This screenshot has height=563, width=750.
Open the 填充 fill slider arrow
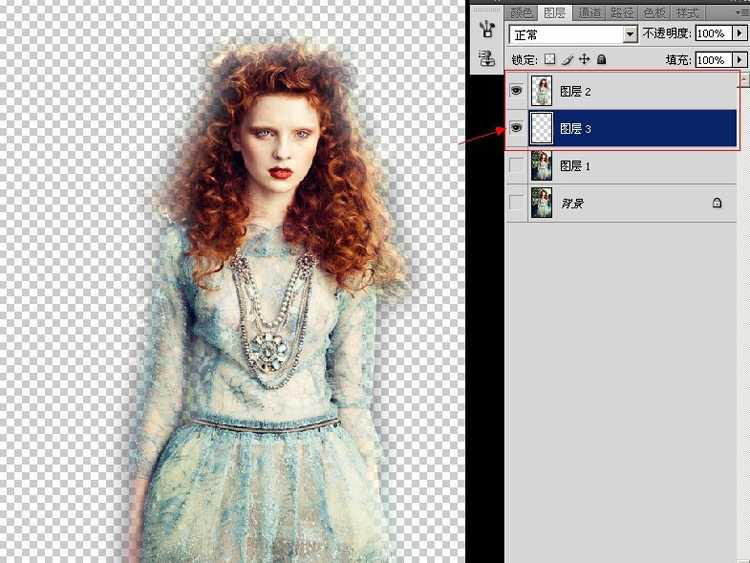pyautogui.click(x=739, y=60)
